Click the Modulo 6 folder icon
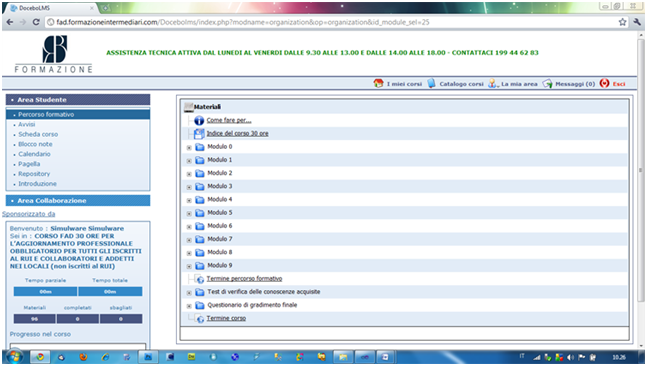647x366 pixels. pos(200,226)
